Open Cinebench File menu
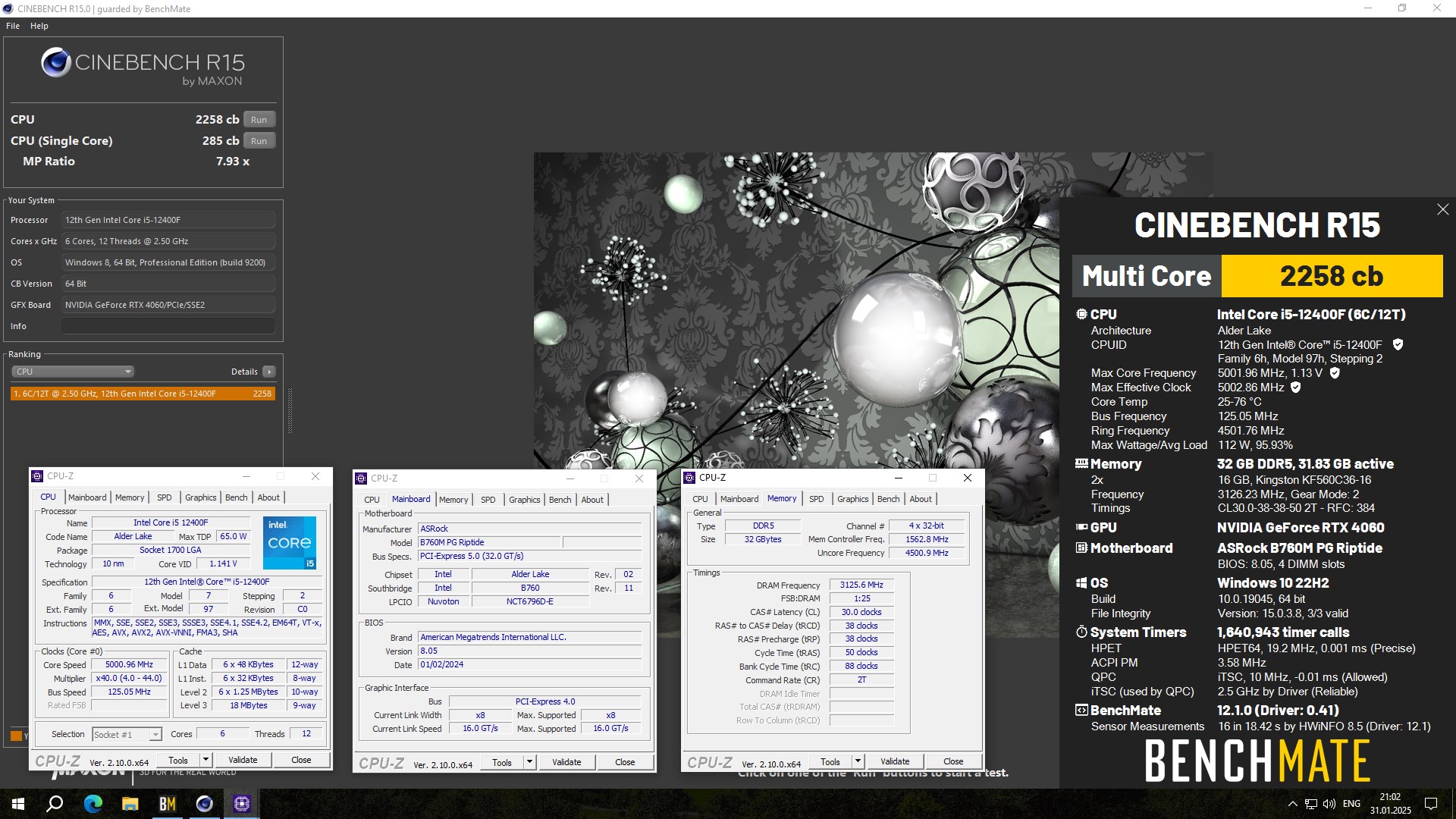 pyautogui.click(x=13, y=26)
